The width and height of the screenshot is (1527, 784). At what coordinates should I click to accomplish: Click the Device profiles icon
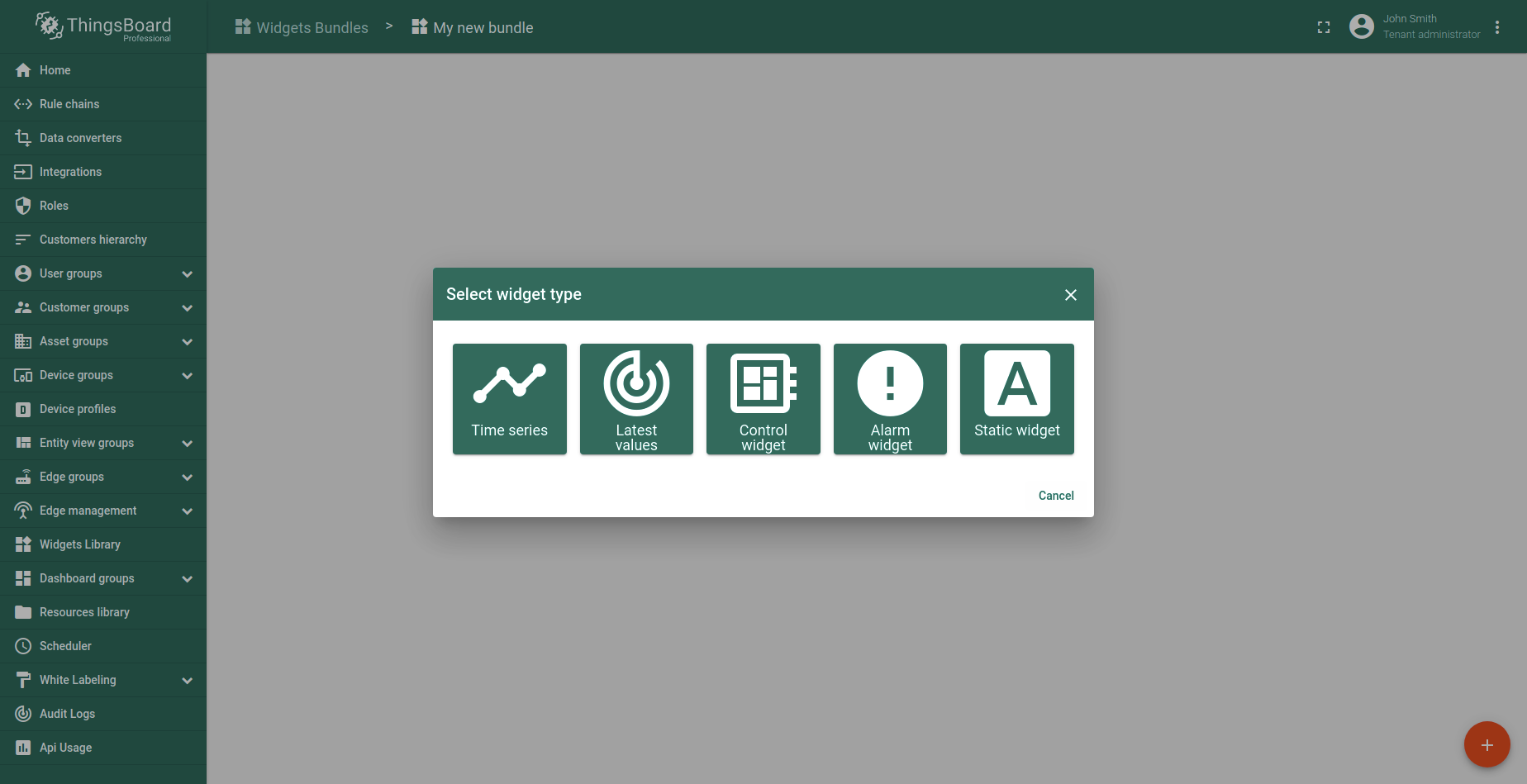click(x=23, y=409)
